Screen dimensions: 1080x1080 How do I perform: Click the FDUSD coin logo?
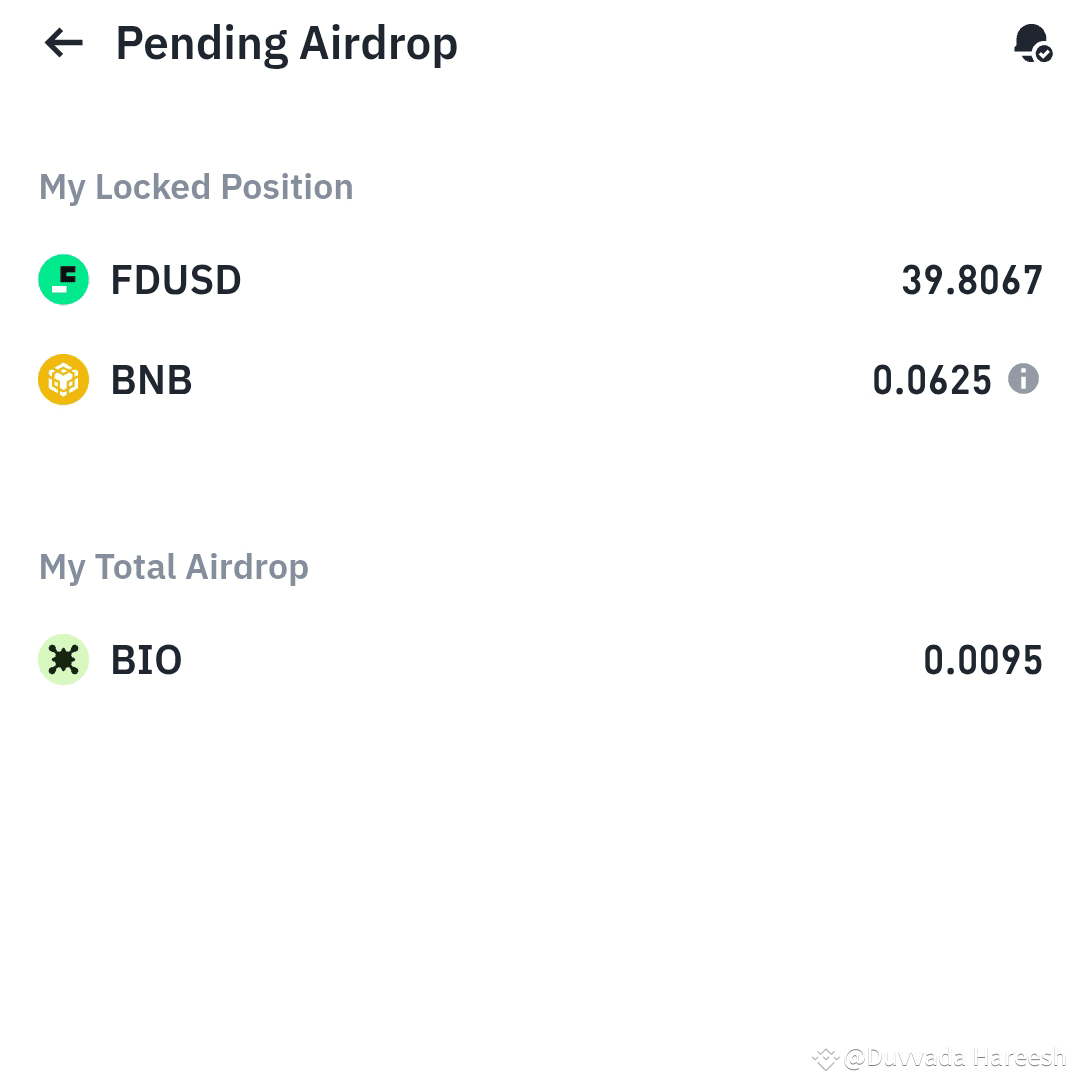[63, 280]
